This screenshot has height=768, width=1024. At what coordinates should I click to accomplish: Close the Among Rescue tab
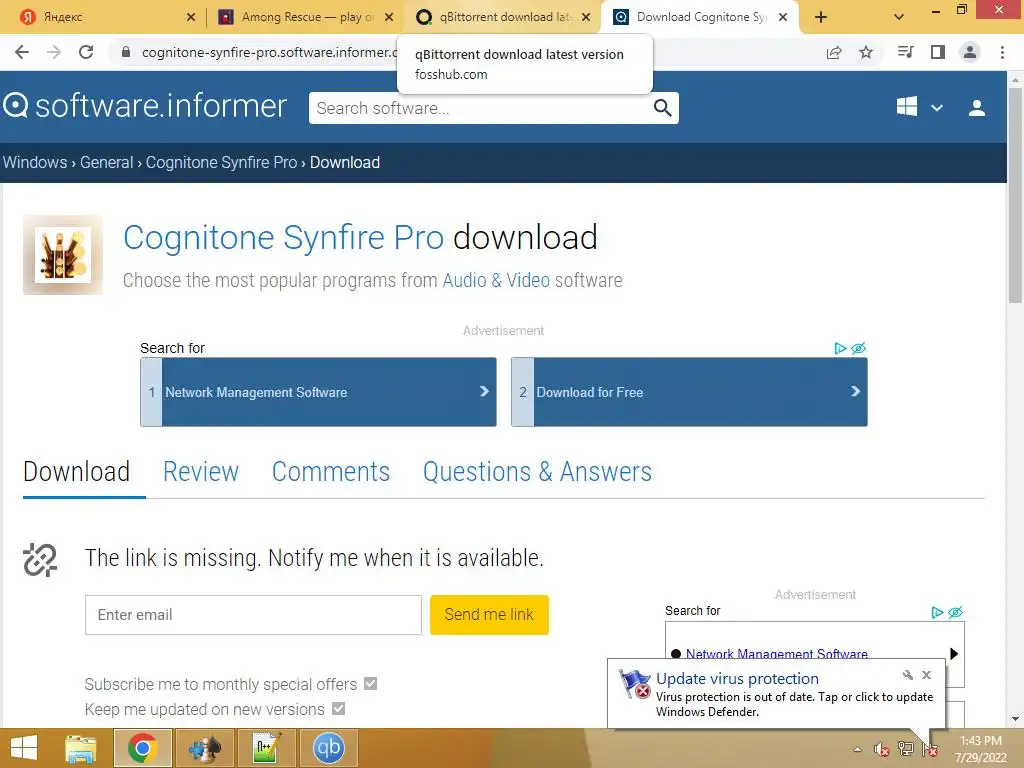[x=389, y=17]
